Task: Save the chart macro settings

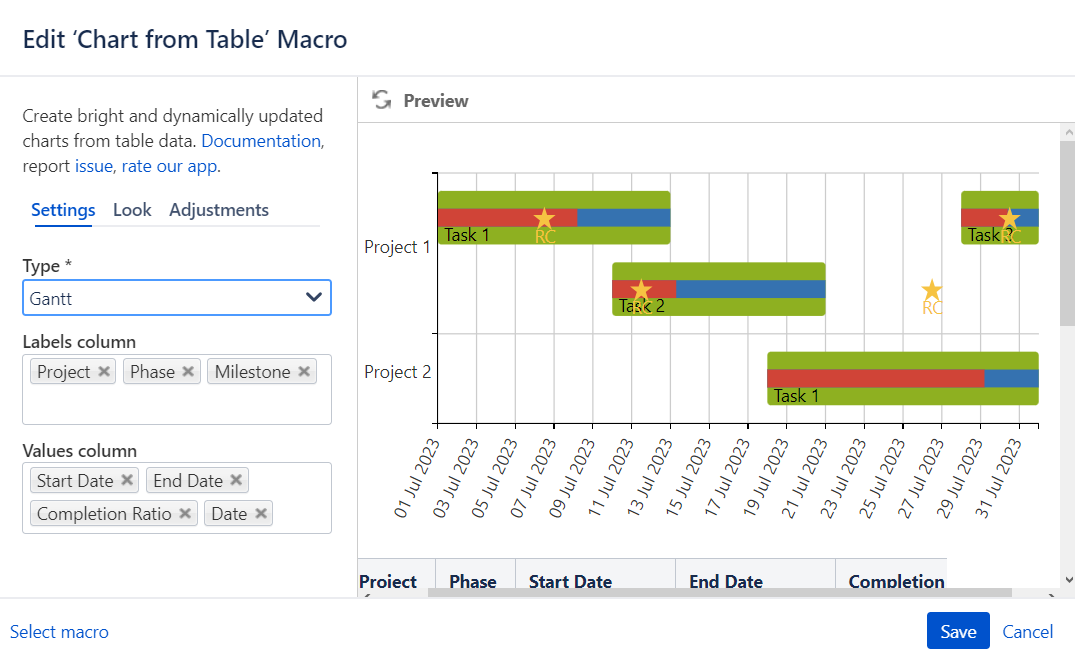Action: click(x=958, y=631)
